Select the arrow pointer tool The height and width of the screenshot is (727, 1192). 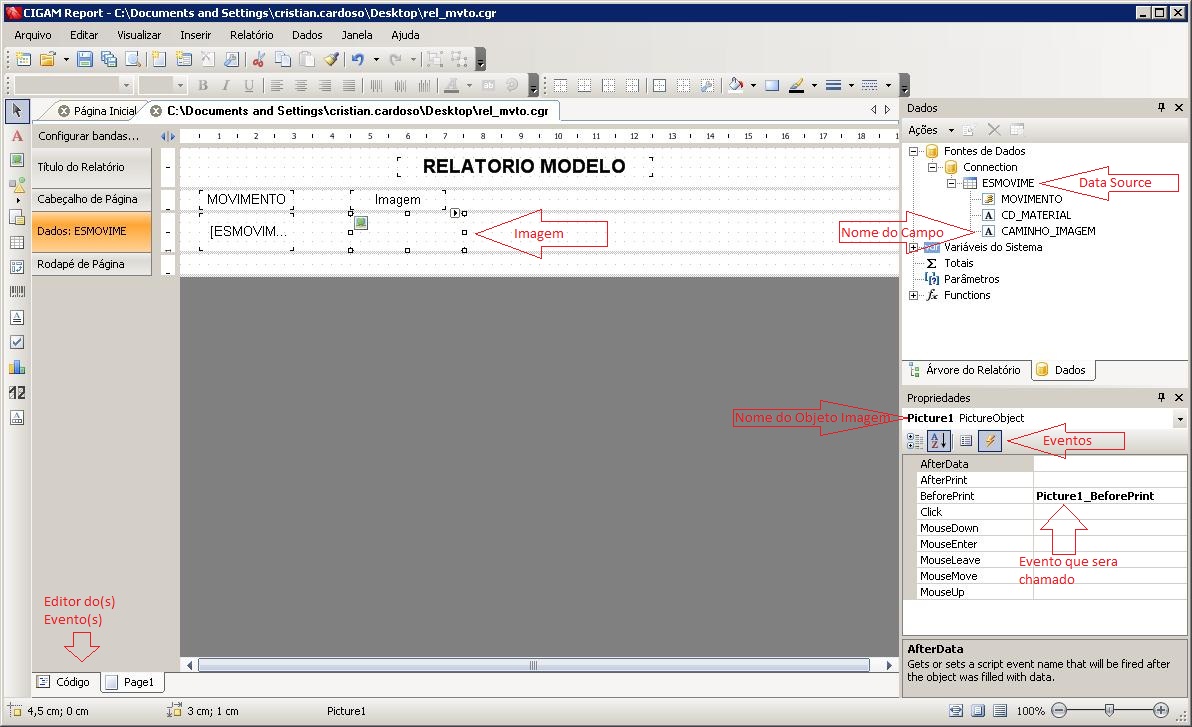(17, 111)
